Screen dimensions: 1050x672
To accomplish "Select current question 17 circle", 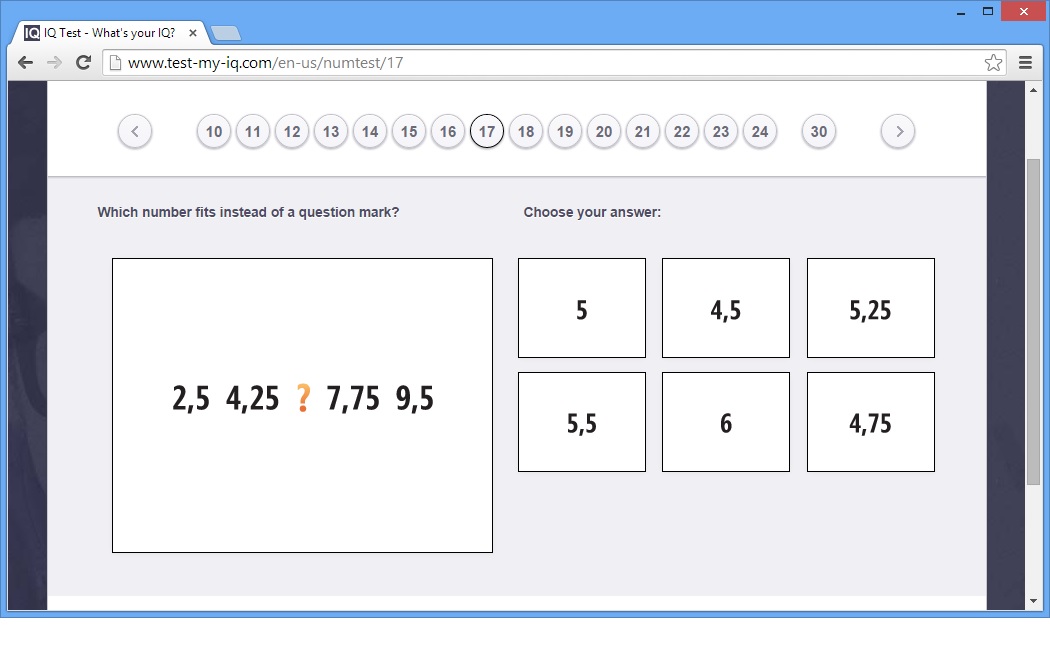I will tap(487, 131).
